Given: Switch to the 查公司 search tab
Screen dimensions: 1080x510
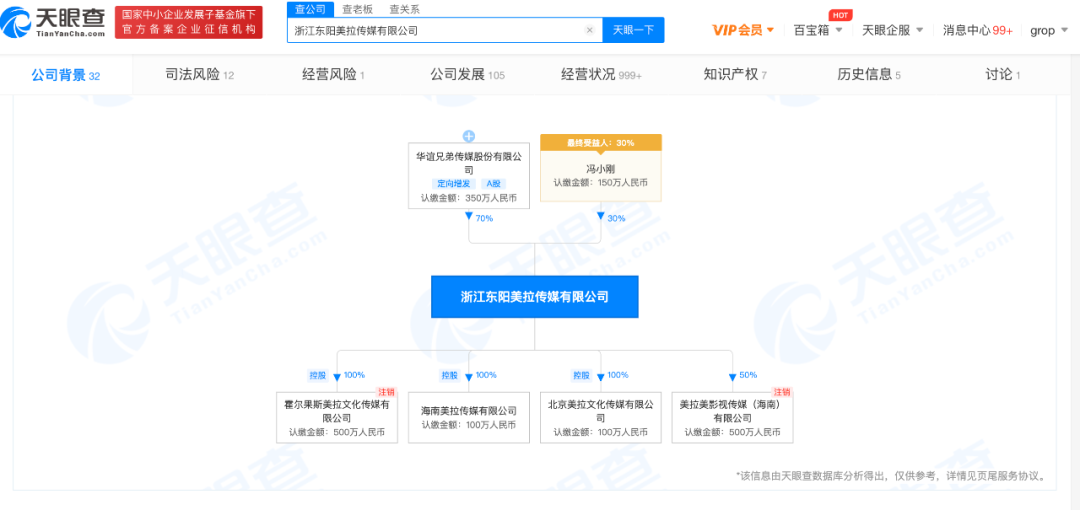Looking at the screenshot, I should [310, 10].
